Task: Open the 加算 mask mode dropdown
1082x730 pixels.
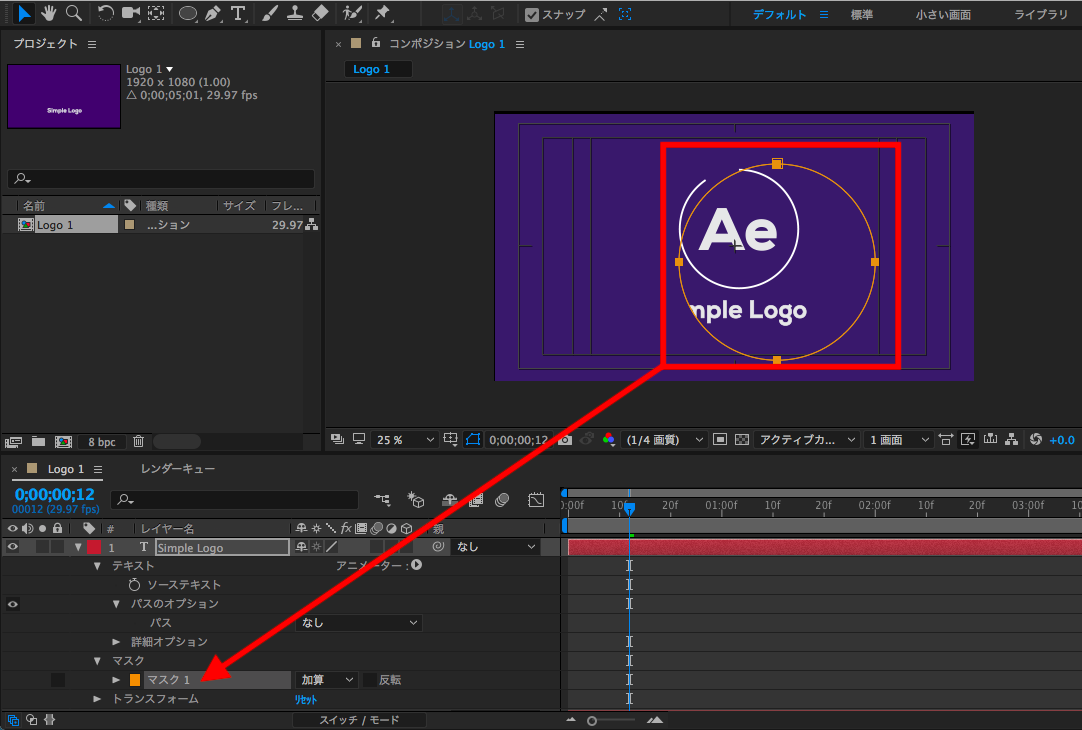Action: [327, 680]
